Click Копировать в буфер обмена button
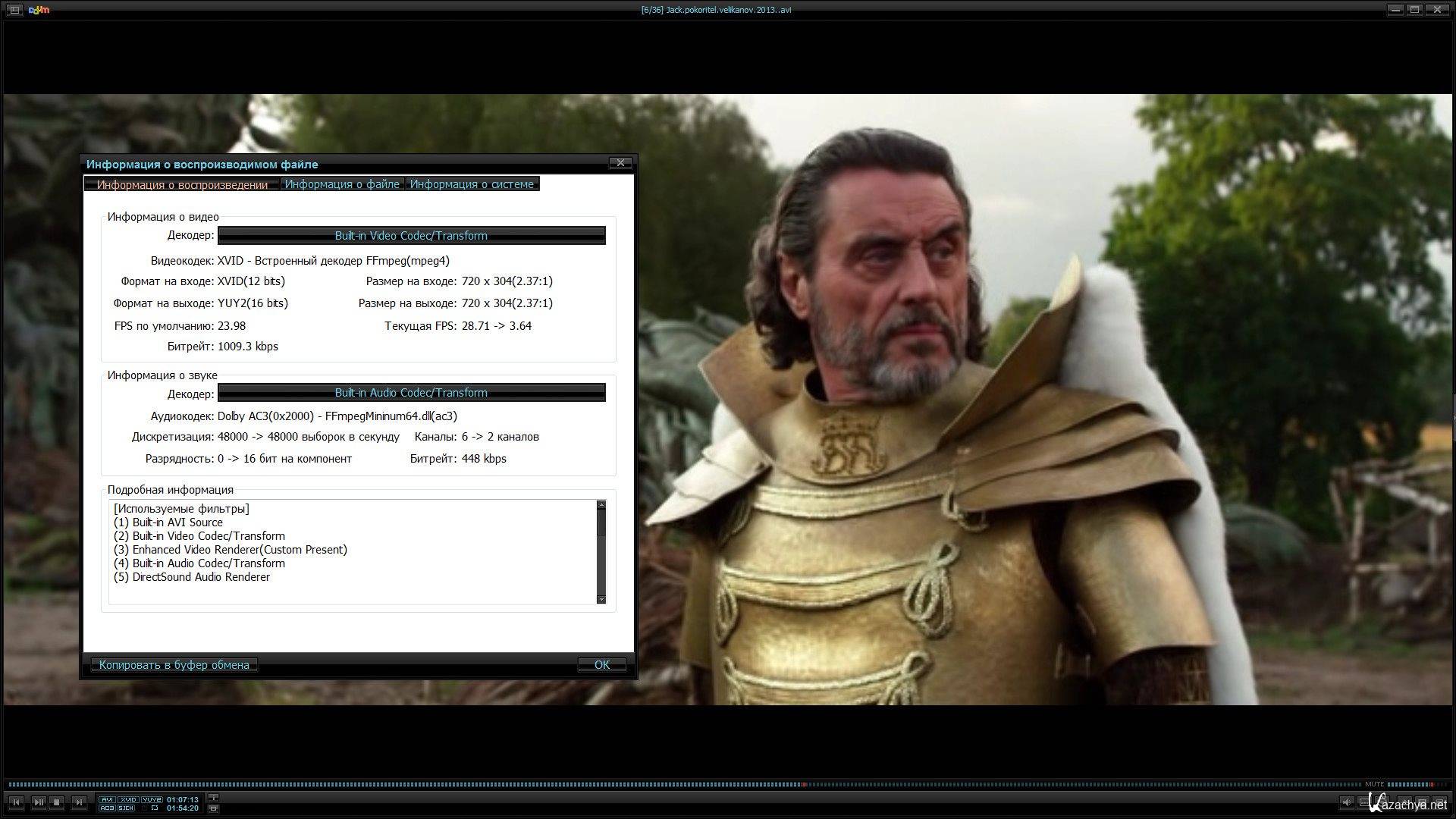The height and width of the screenshot is (819, 1456). click(174, 665)
